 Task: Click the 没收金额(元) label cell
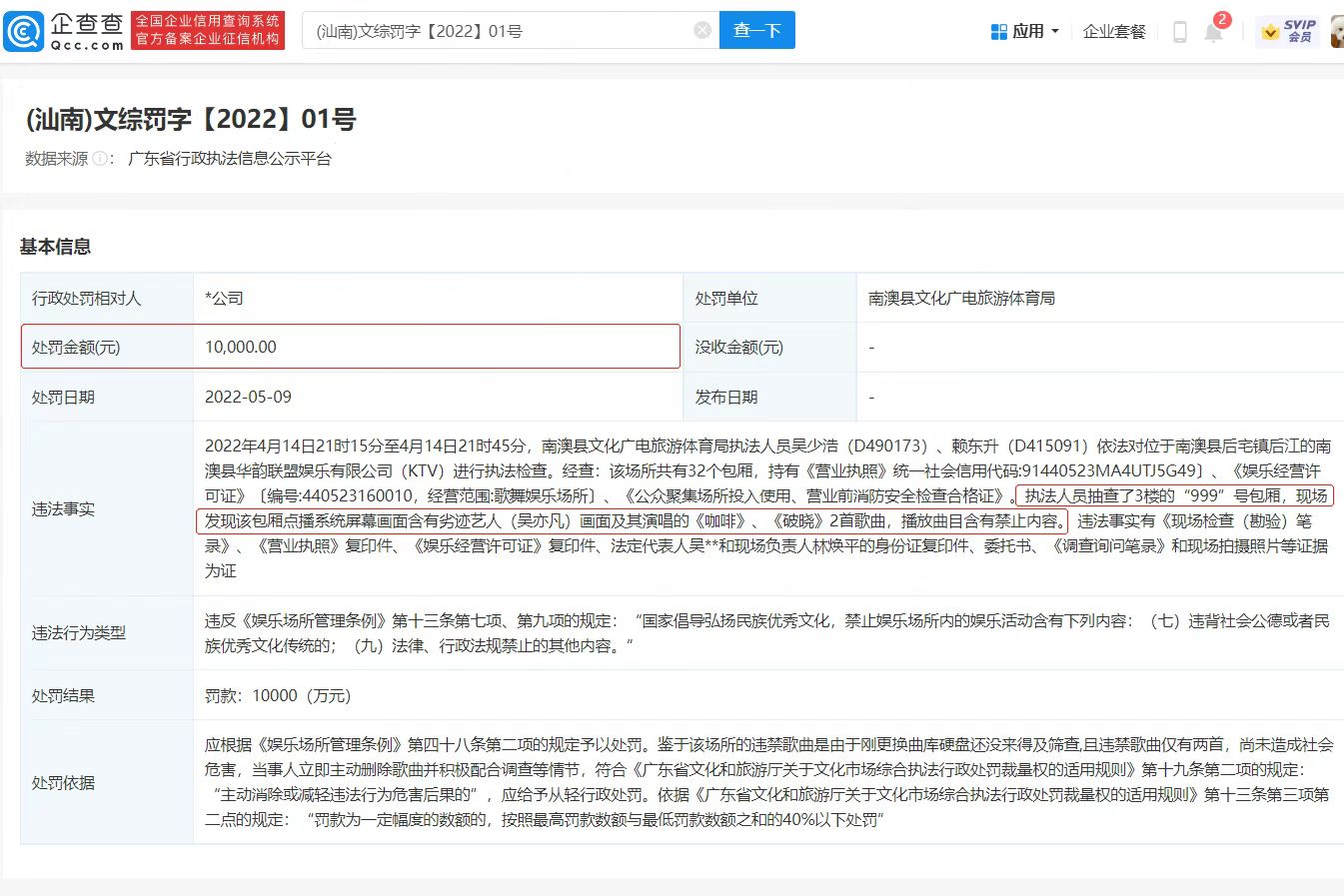(769, 348)
